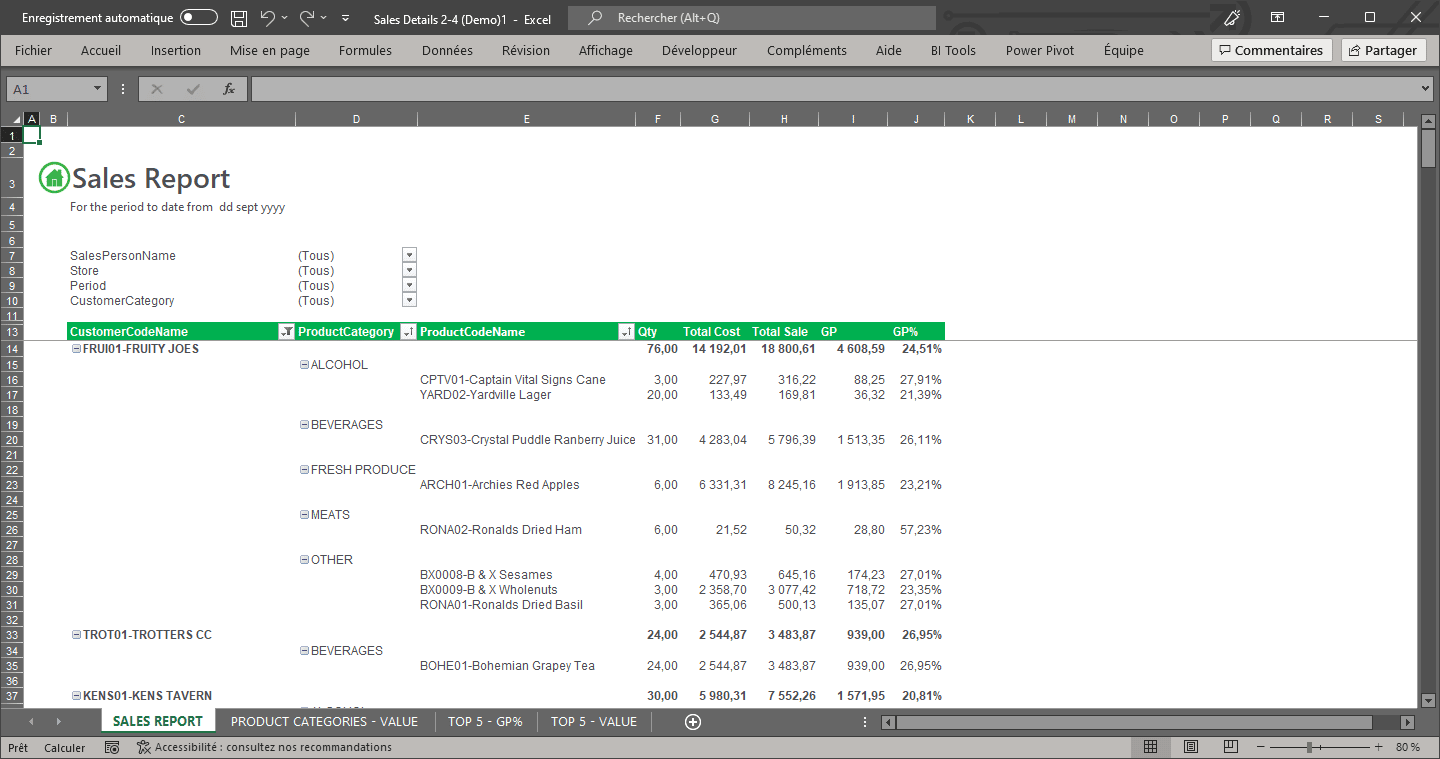The height and width of the screenshot is (759, 1440).
Task: Click the search magnifier in Rechercher box
Action: tap(595, 18)
